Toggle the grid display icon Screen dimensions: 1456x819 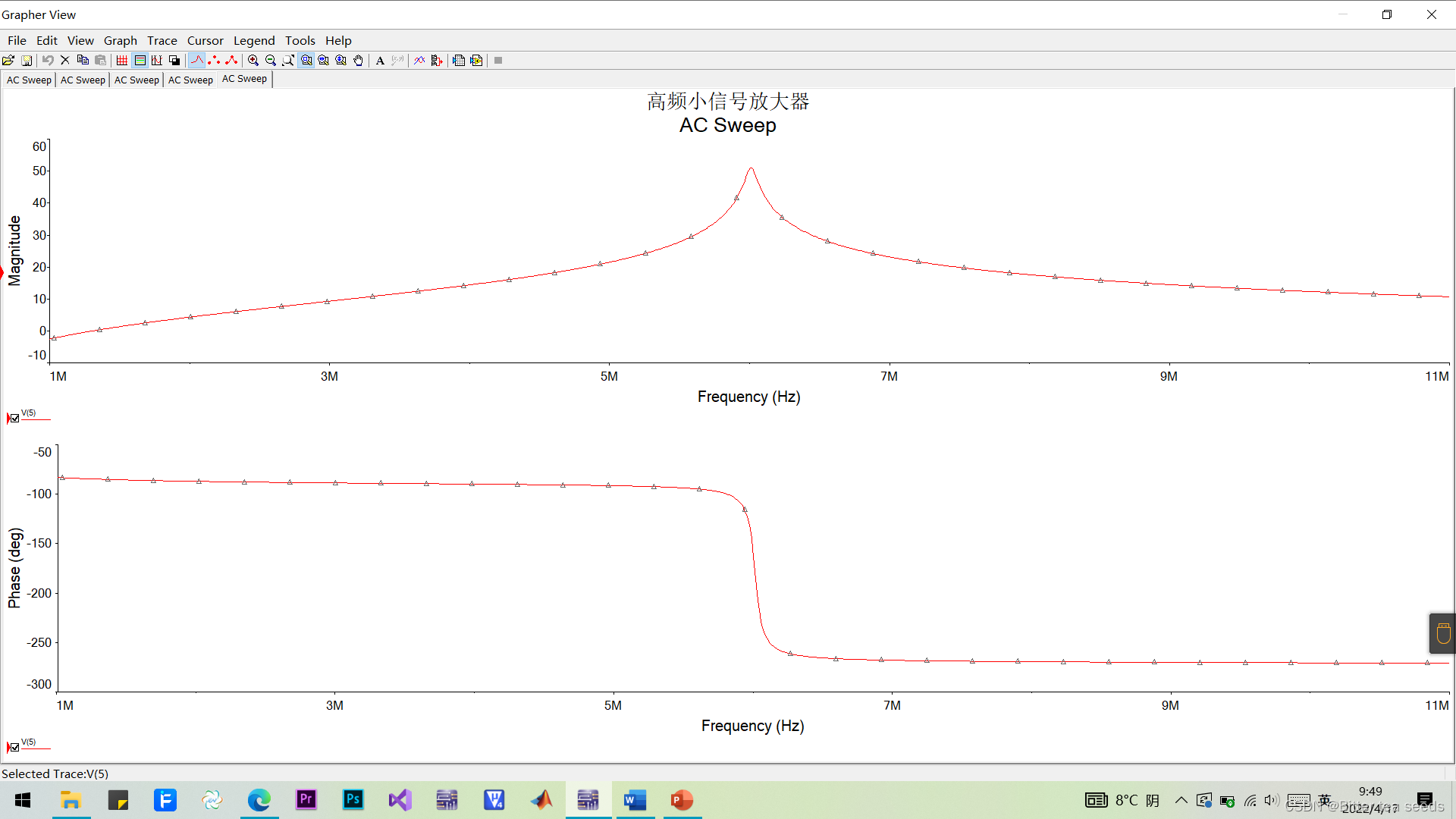click(122, 61)
